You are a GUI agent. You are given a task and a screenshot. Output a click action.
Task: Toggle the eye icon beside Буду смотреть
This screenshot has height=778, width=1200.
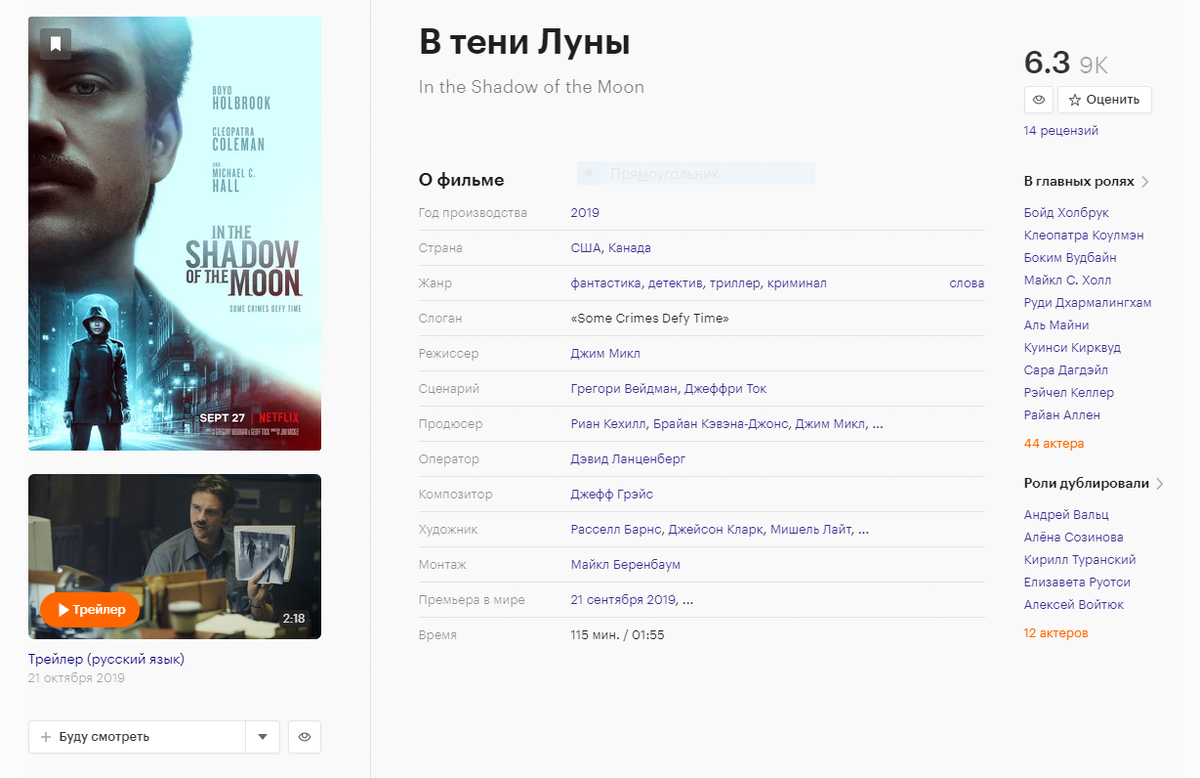pyautogui.click(x=304, y=737)
